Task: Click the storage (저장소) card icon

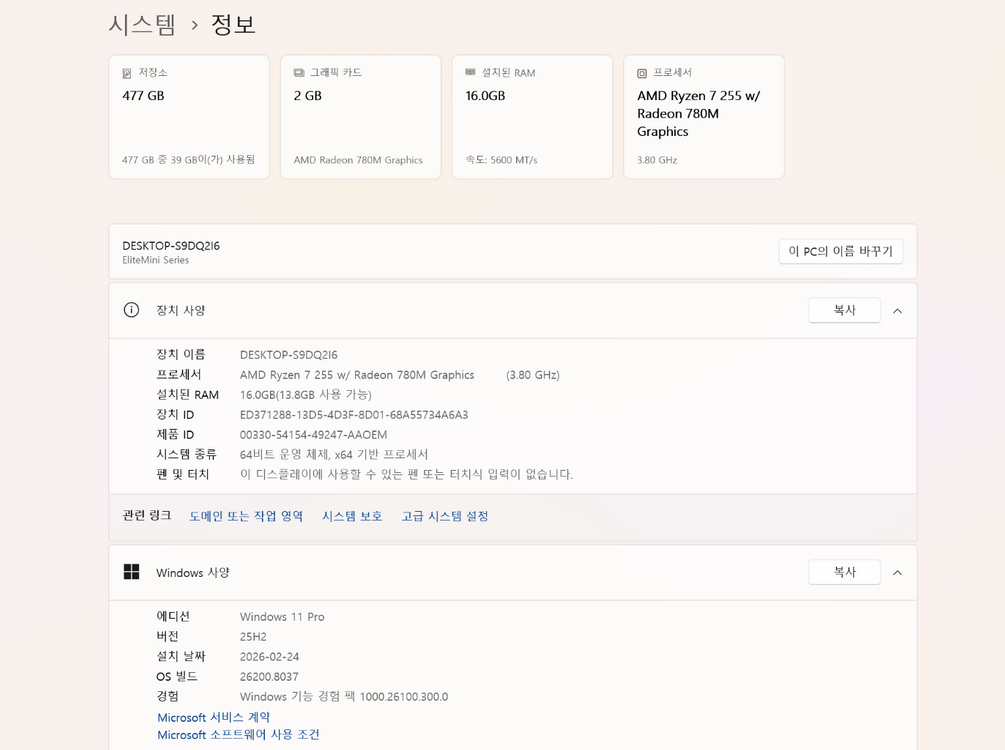Action: pyautogui.click(x=125, y=71)
